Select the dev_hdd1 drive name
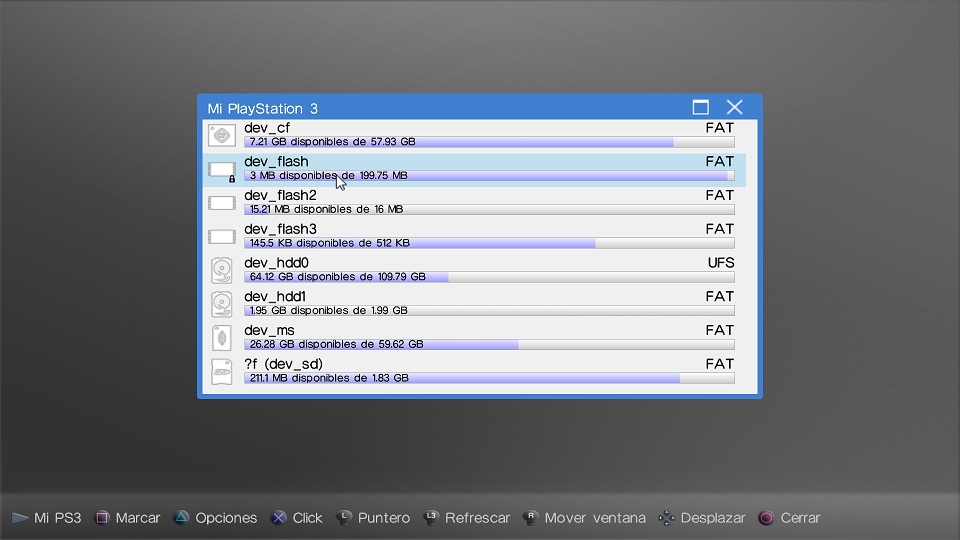960x540 pixels. point(275,296)
